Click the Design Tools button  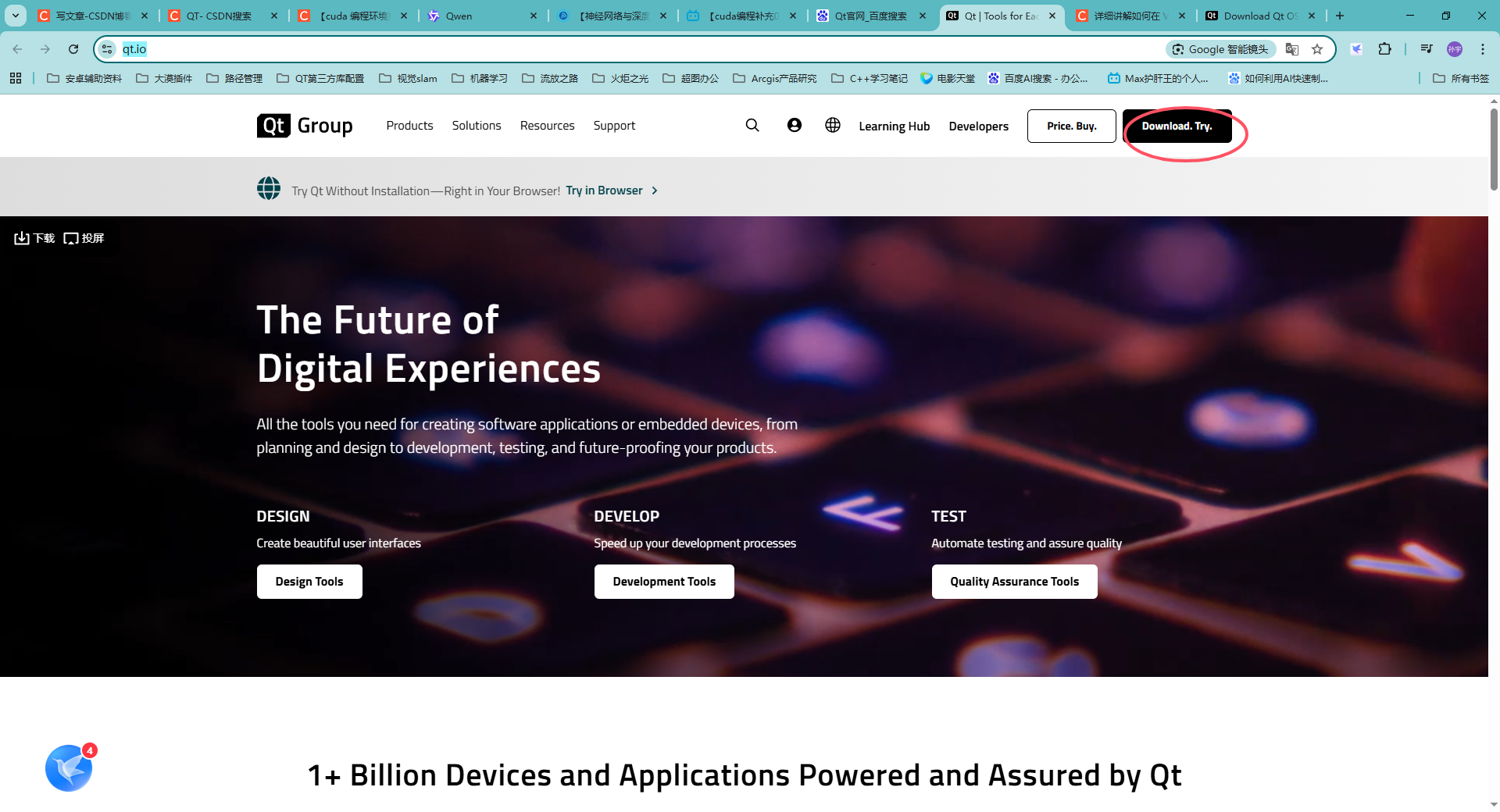point(309,582)
